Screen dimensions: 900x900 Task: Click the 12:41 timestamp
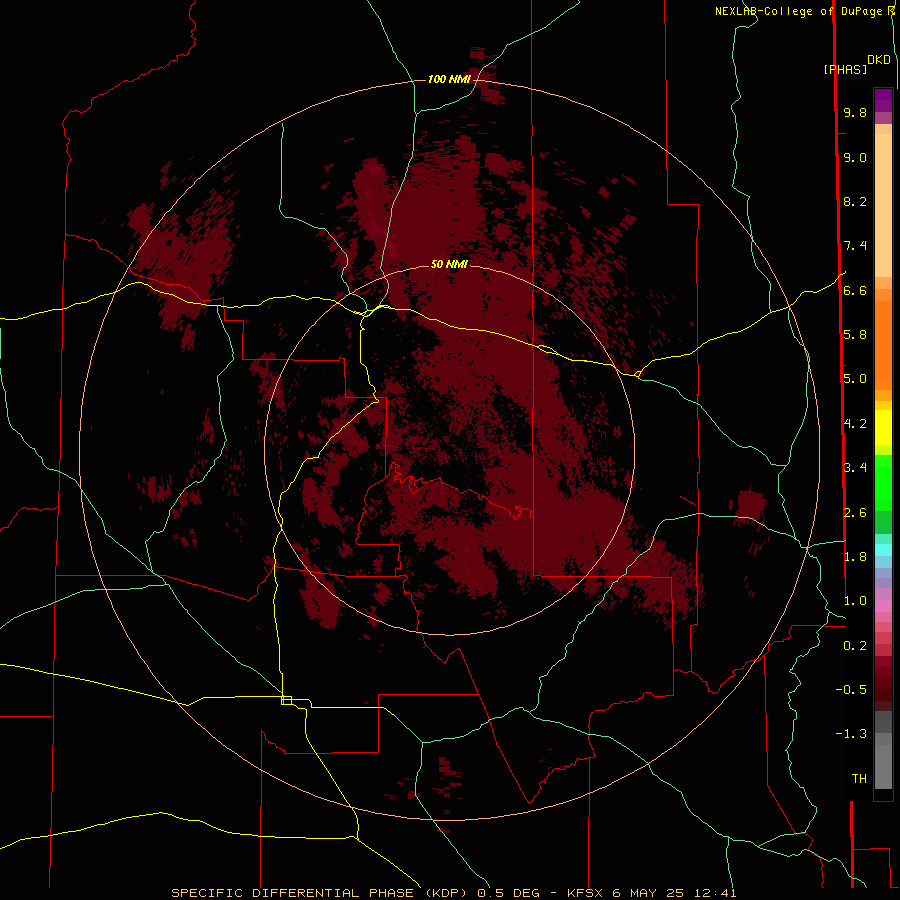[x=714, y=893]
